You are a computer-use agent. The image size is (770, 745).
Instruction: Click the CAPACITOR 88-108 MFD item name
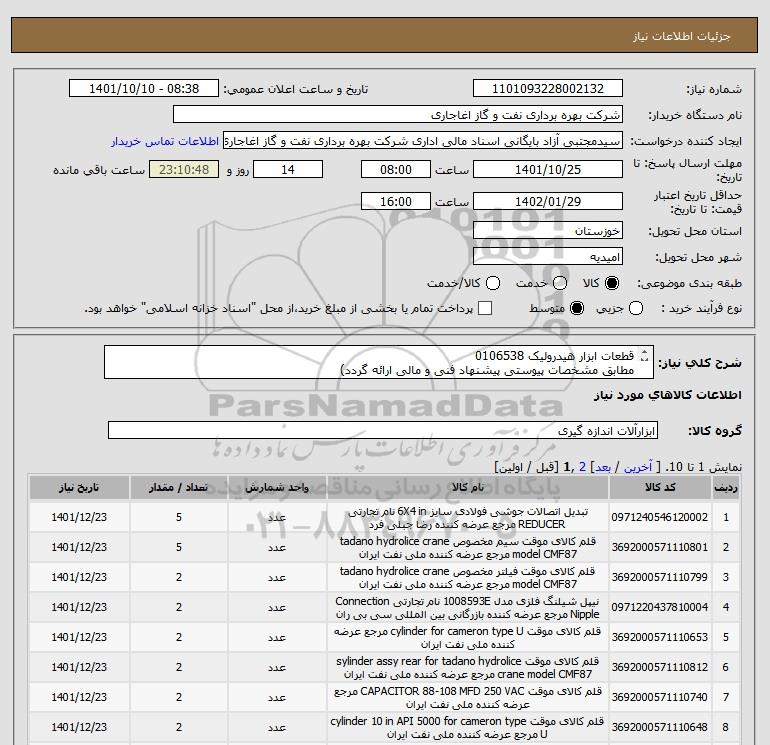tap(468, 697)
